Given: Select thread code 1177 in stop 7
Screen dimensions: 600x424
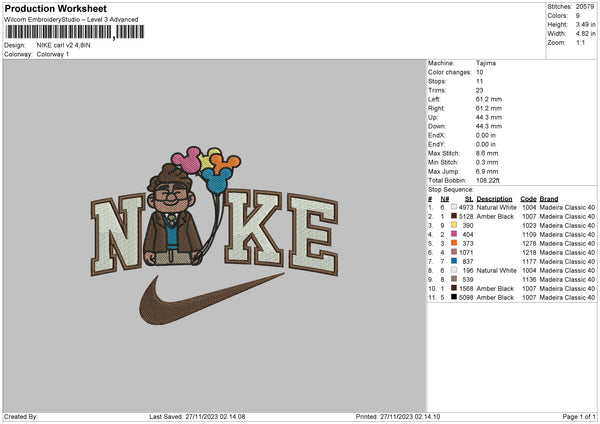Looking at the screenshot, I should point(529,261).
